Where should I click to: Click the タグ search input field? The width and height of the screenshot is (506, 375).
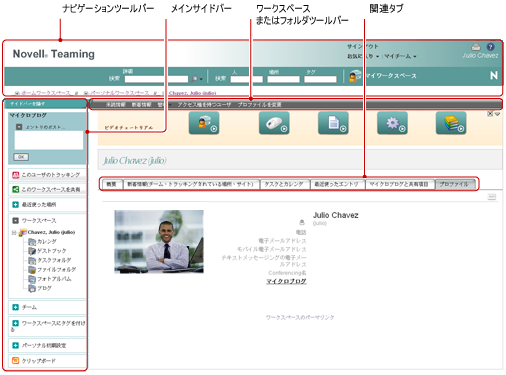320,79
